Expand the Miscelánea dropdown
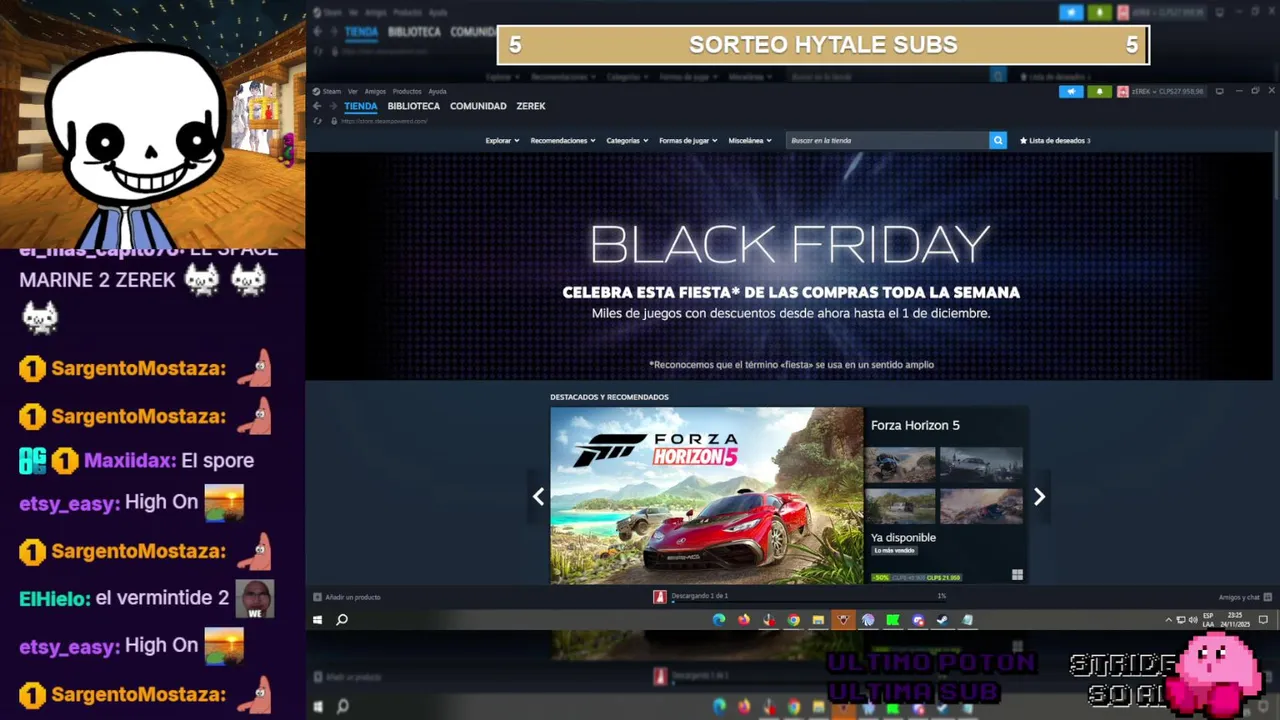 [x=750, y=141]
